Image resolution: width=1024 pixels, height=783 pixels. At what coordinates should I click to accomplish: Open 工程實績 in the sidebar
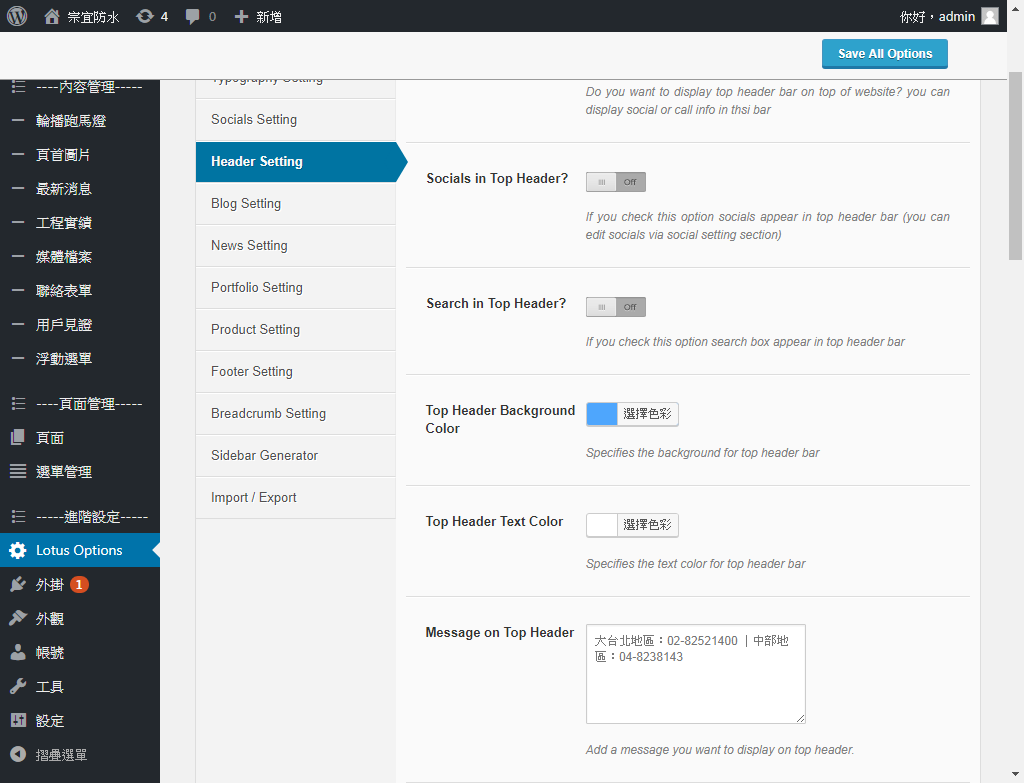(x=63, y=223)
